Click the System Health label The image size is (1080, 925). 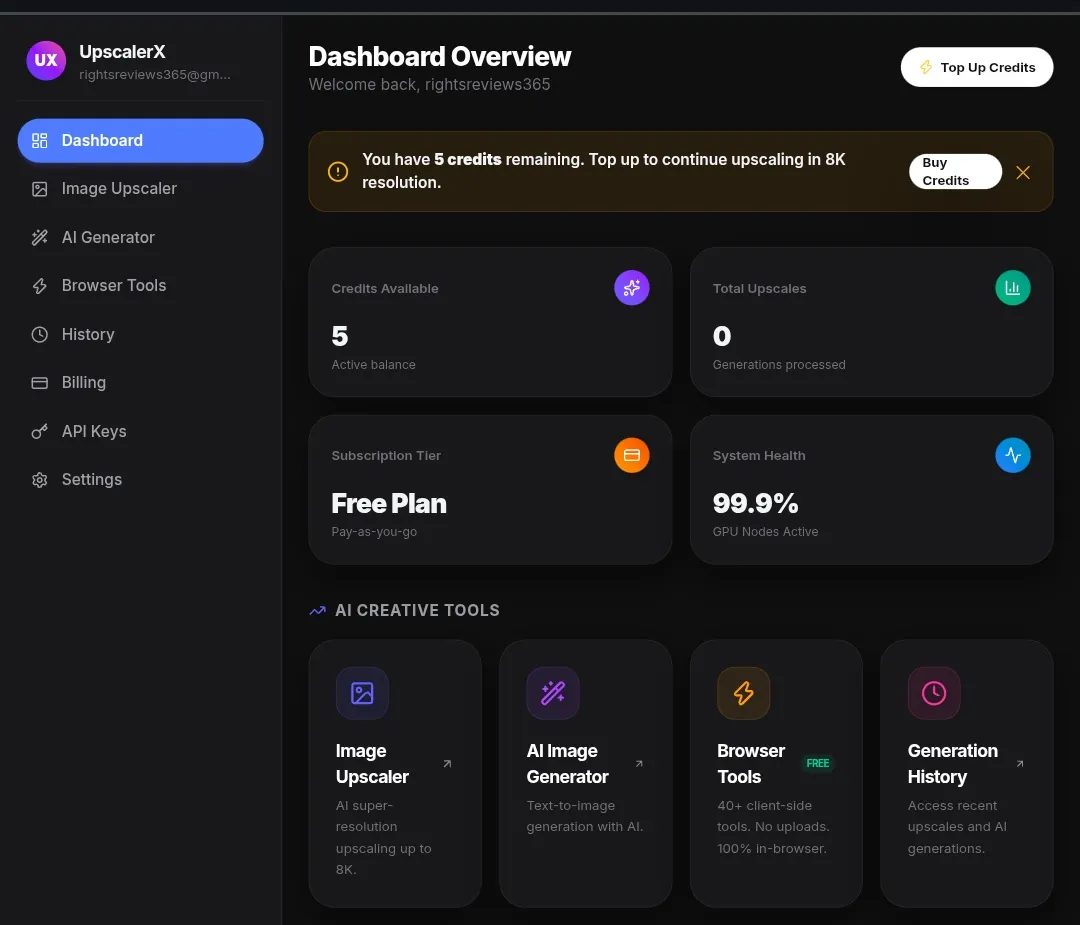(758, 456)
